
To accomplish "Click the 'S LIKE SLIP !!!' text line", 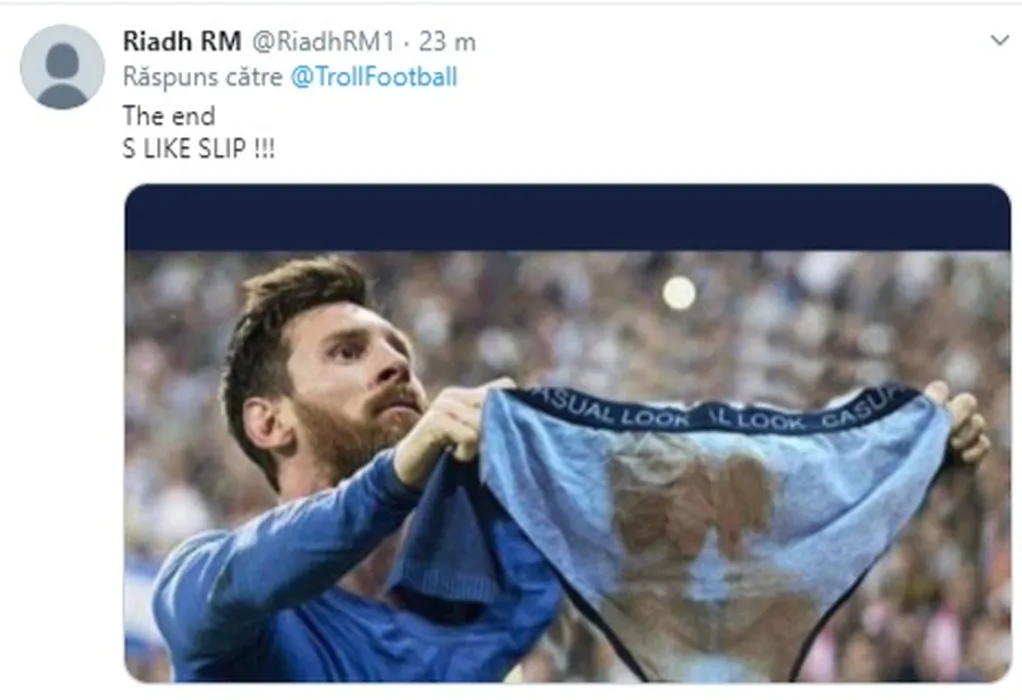I will coord(199,149).
